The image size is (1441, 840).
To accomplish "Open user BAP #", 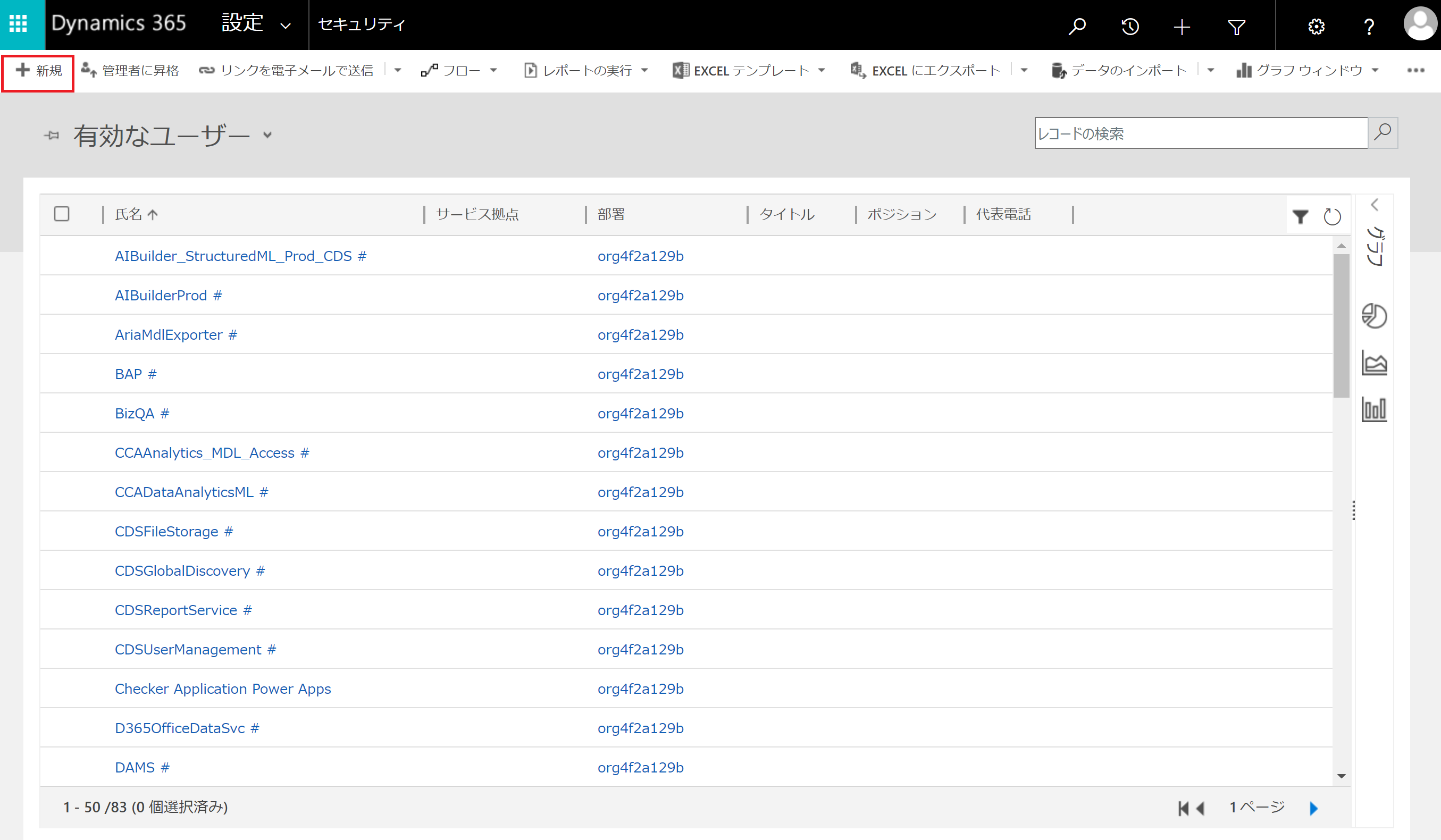I will (136, 374).
